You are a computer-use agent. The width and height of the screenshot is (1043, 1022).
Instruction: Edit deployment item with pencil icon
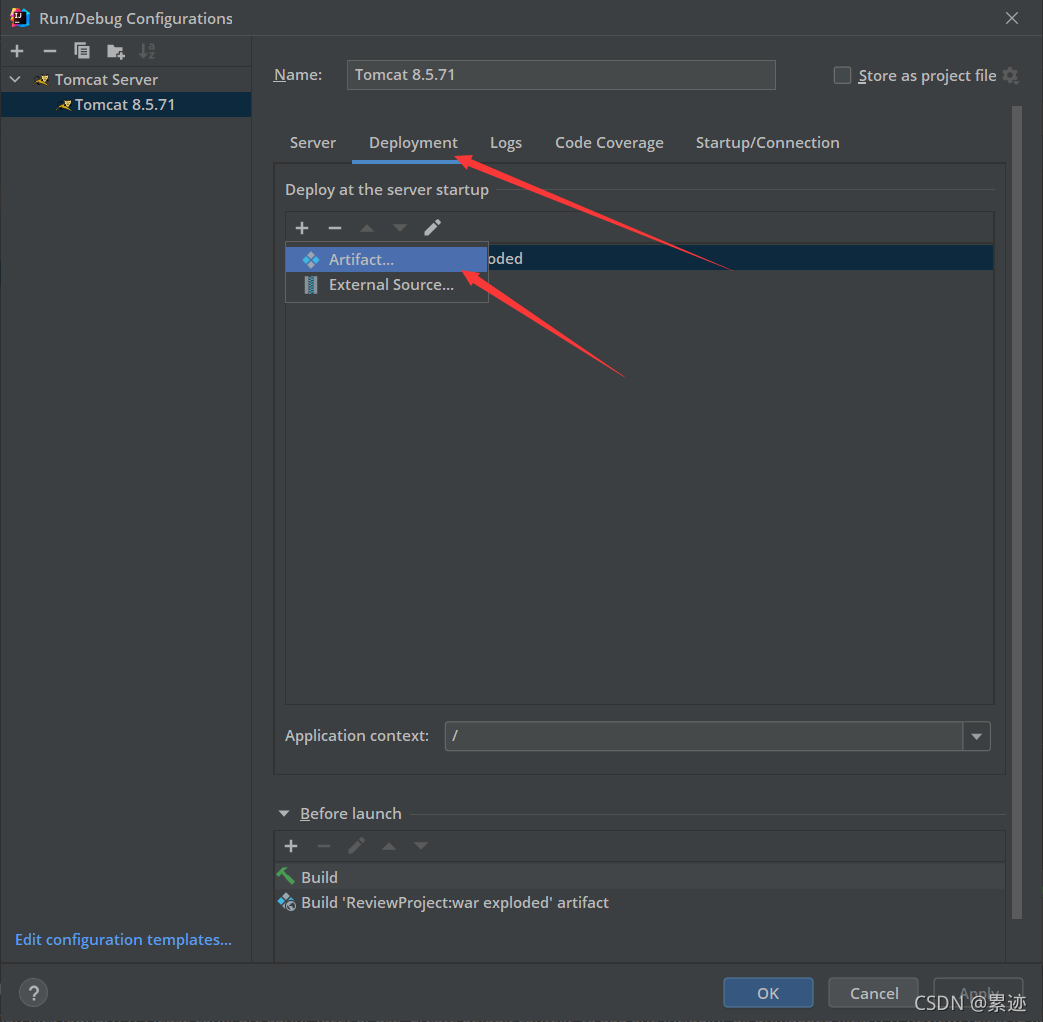tap(432, 228)
